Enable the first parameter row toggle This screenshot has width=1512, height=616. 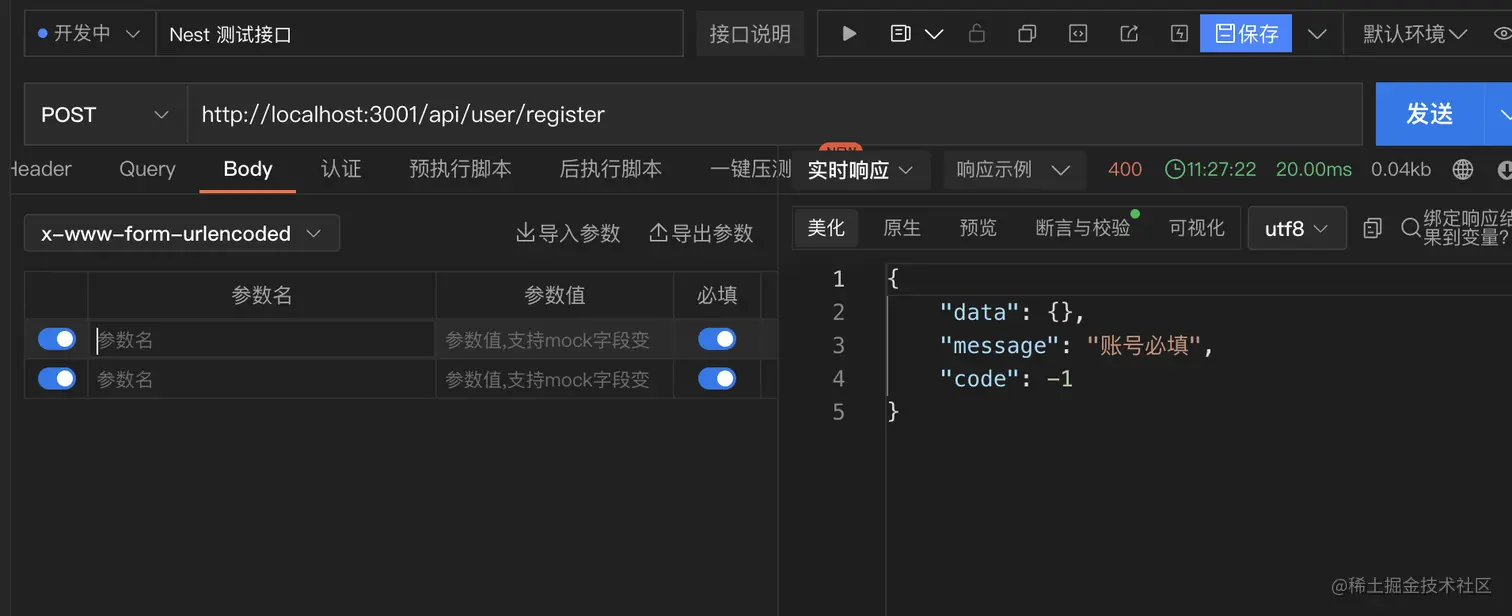click(x=57, y=338)
